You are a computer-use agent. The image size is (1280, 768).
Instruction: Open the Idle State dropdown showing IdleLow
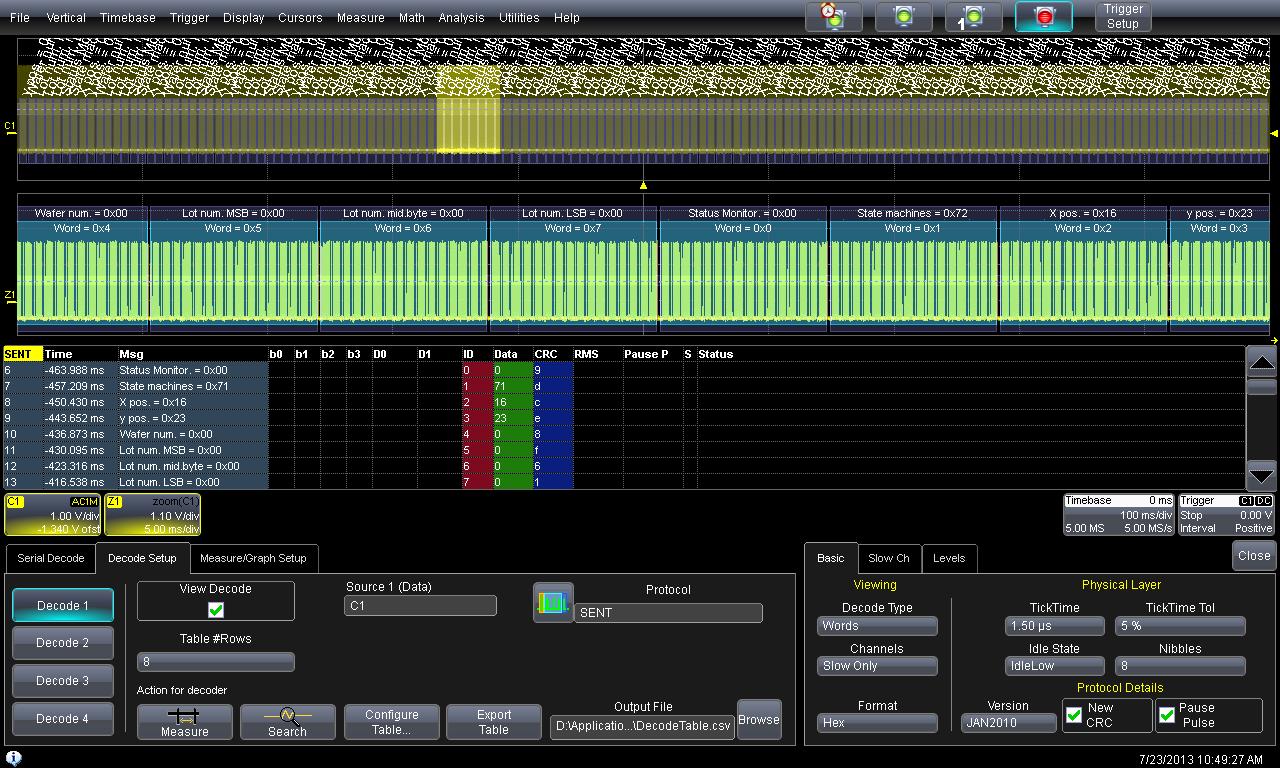1054,666
